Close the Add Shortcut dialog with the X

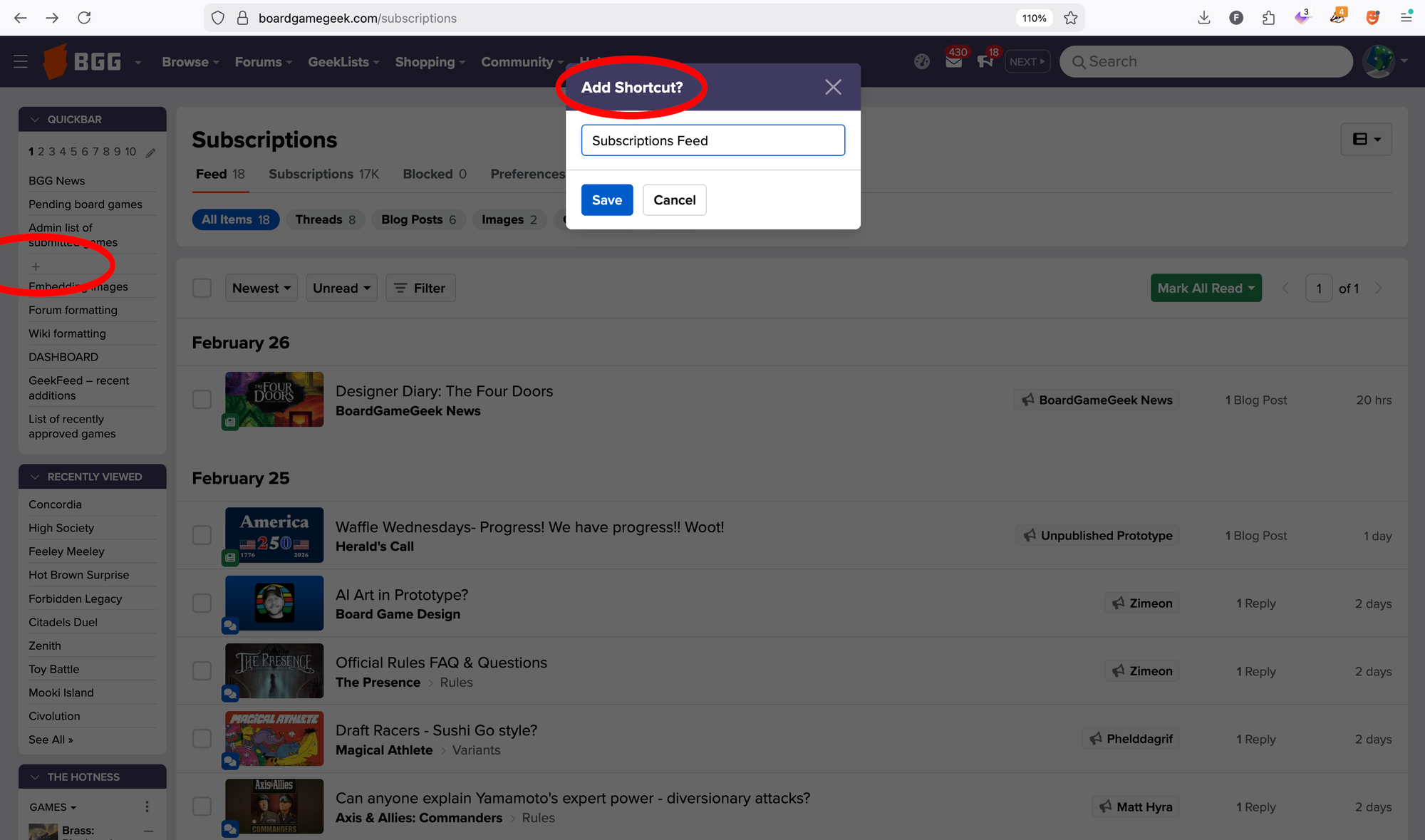pyautogui.click(x=832, y=86)
